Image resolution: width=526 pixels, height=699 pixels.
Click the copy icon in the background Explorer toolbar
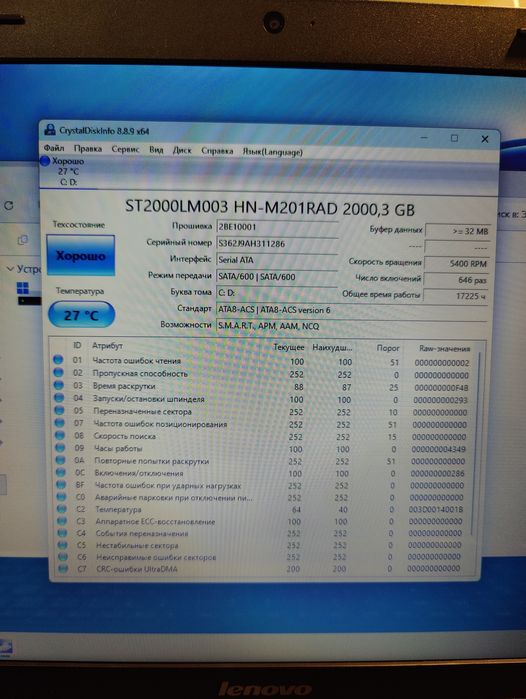click(x=23, y=240)
